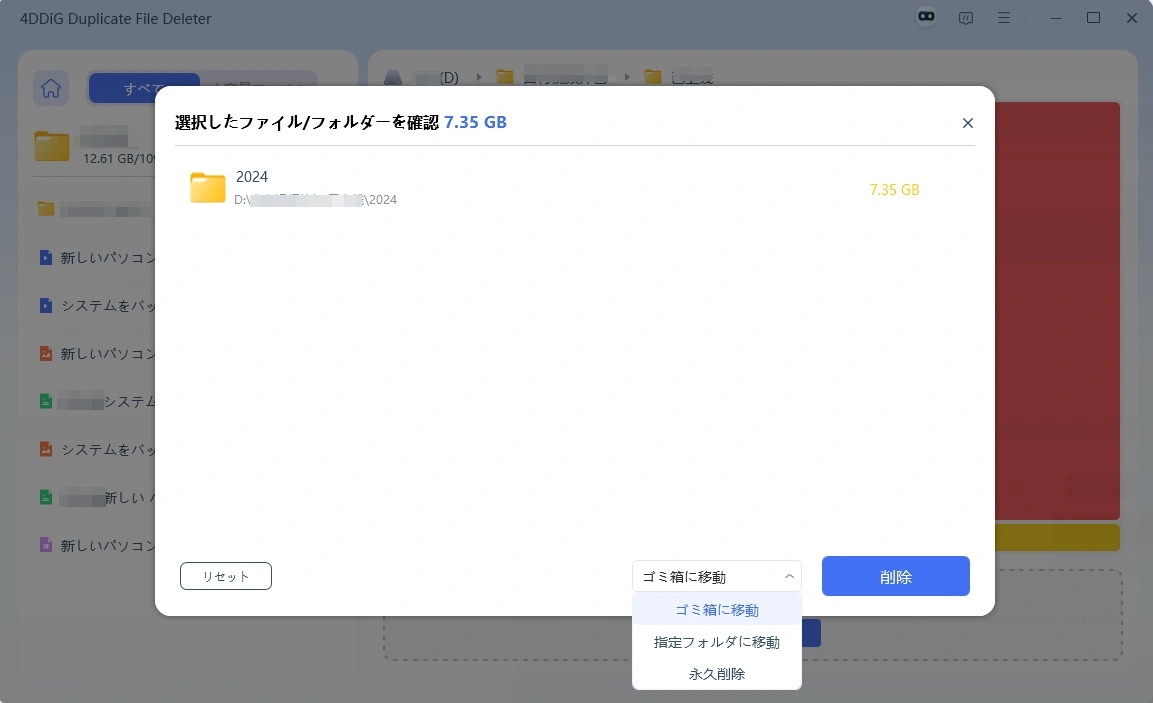1153x703 pixels.
Task: Click first 新しいパソコン video file icon
Action: point(46,257)
